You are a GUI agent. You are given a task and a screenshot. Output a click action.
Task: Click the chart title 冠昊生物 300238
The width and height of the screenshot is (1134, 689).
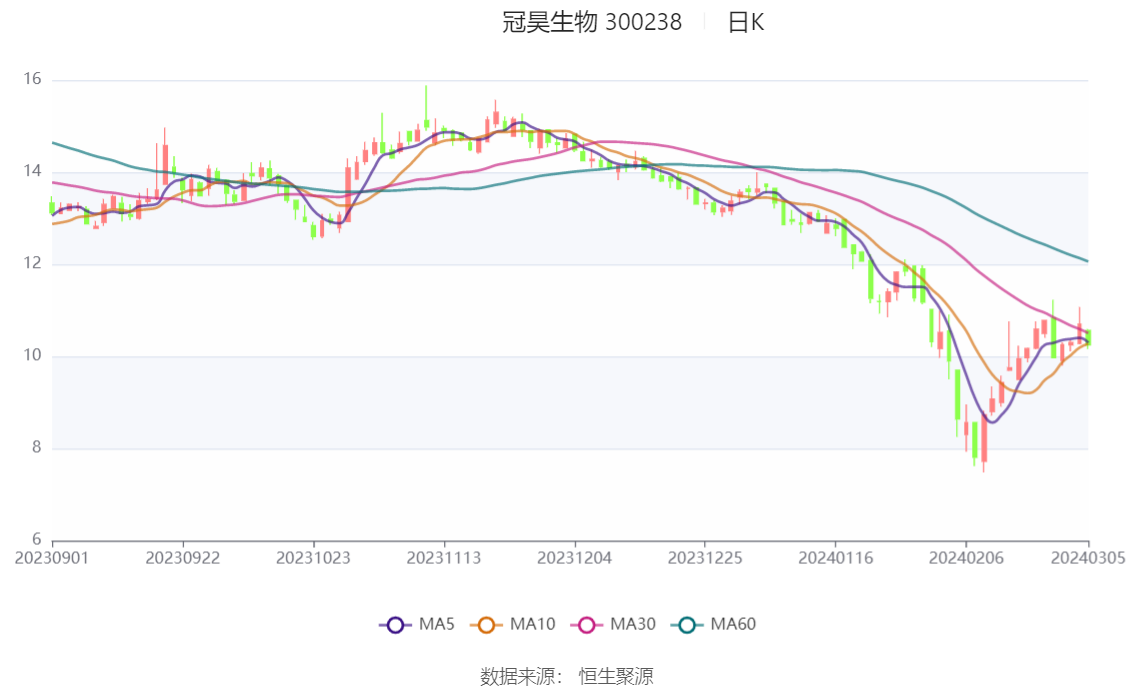pos(592,23)
